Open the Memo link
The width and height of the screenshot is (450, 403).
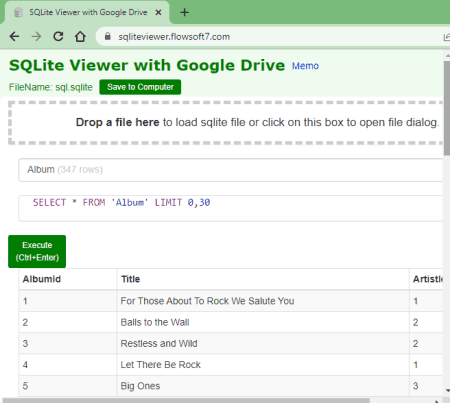click(305, 66)
